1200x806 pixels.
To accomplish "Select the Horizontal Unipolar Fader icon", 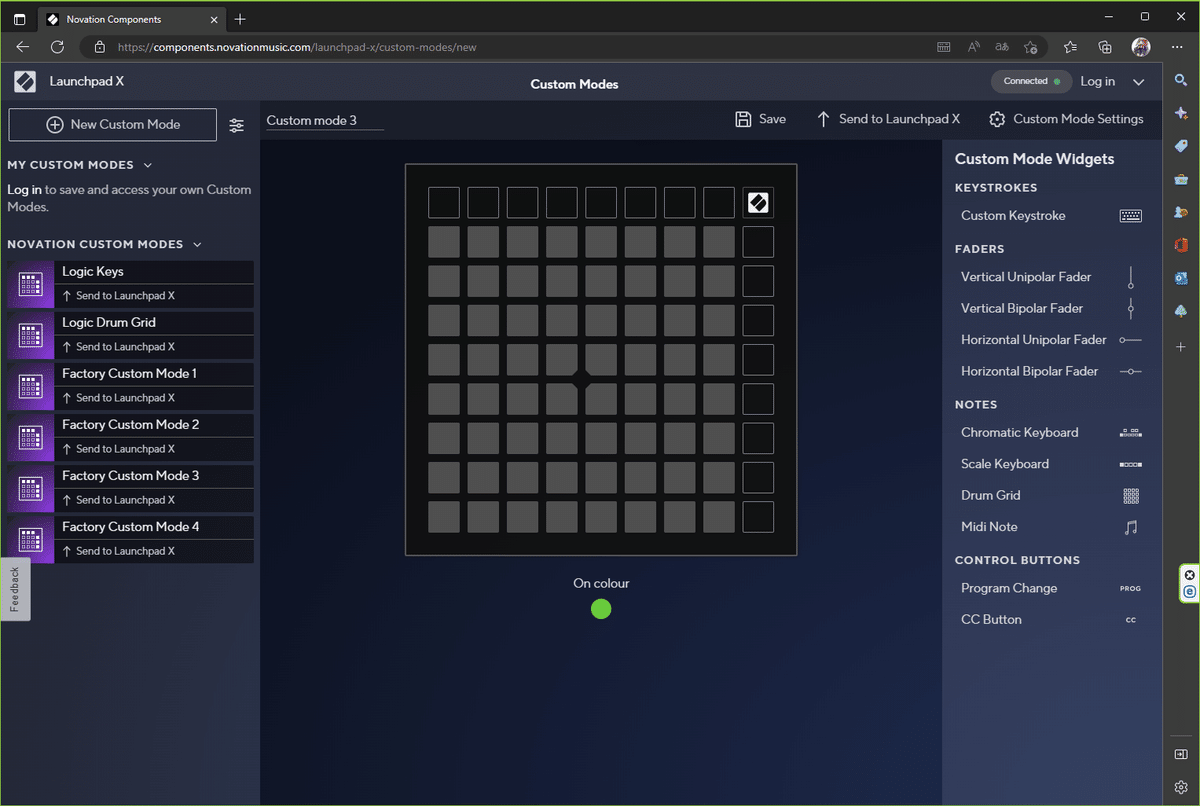I will (x=1131, y=340).
